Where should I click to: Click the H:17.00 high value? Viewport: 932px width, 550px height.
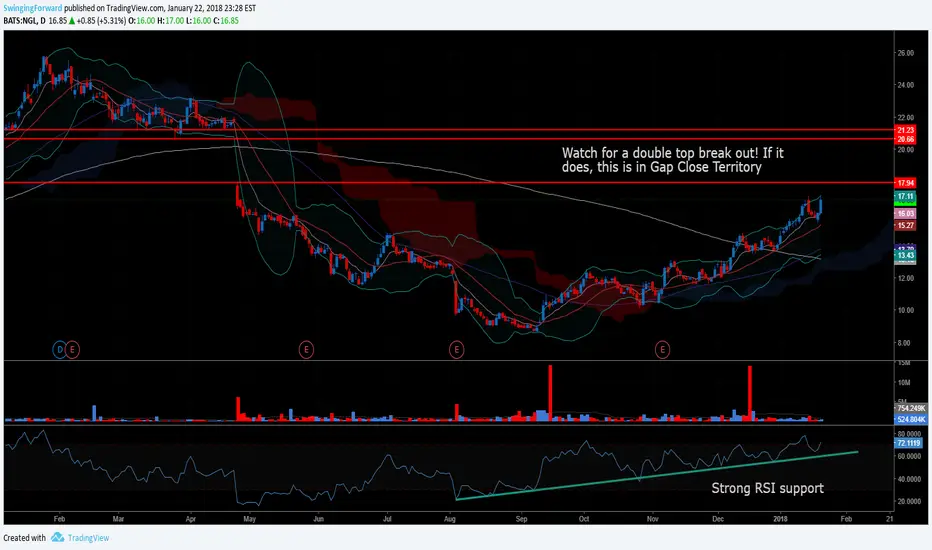(171, 21)
